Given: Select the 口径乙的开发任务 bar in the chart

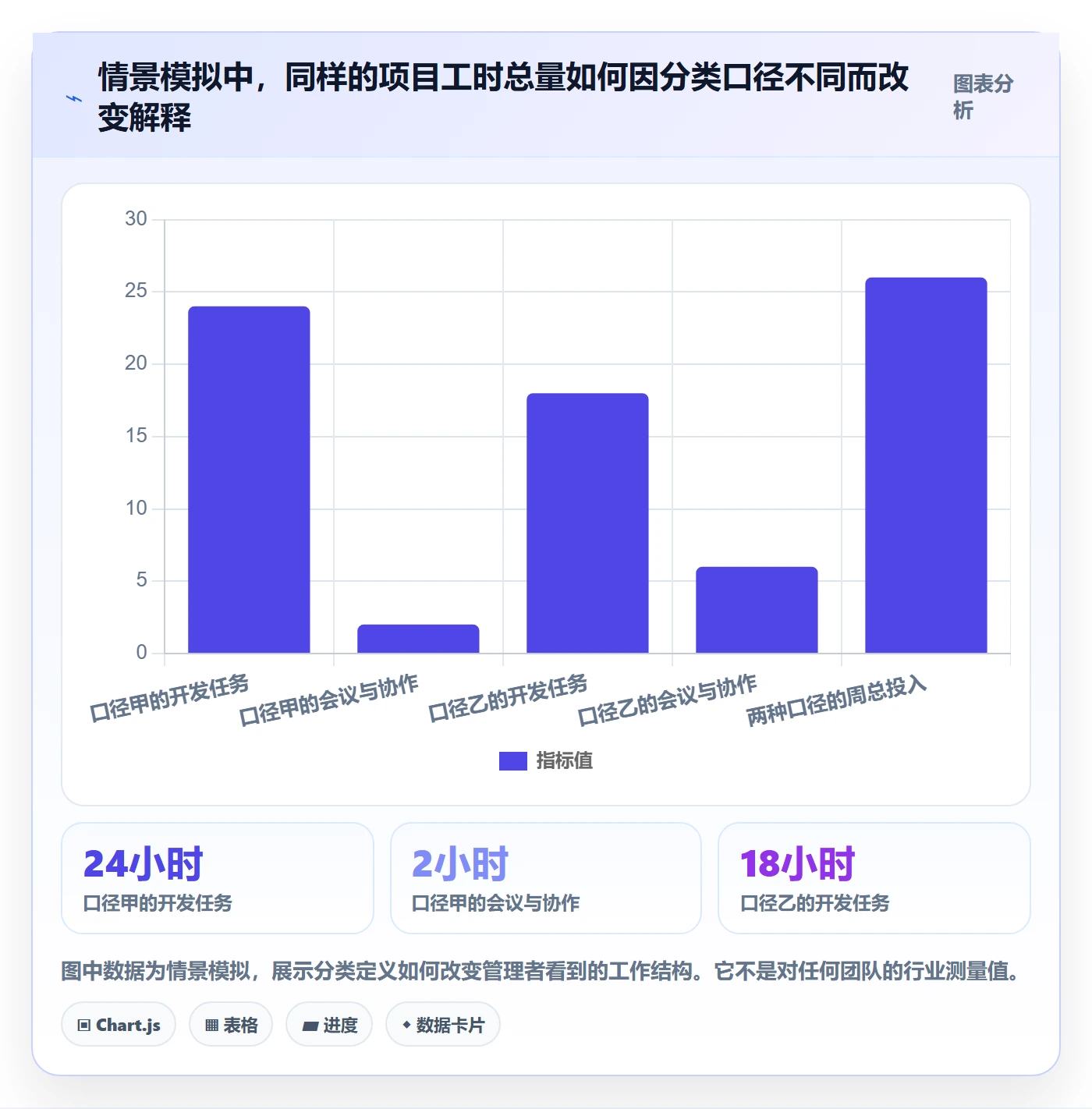Looking at the screenshot, I should (x=587, y=523).
